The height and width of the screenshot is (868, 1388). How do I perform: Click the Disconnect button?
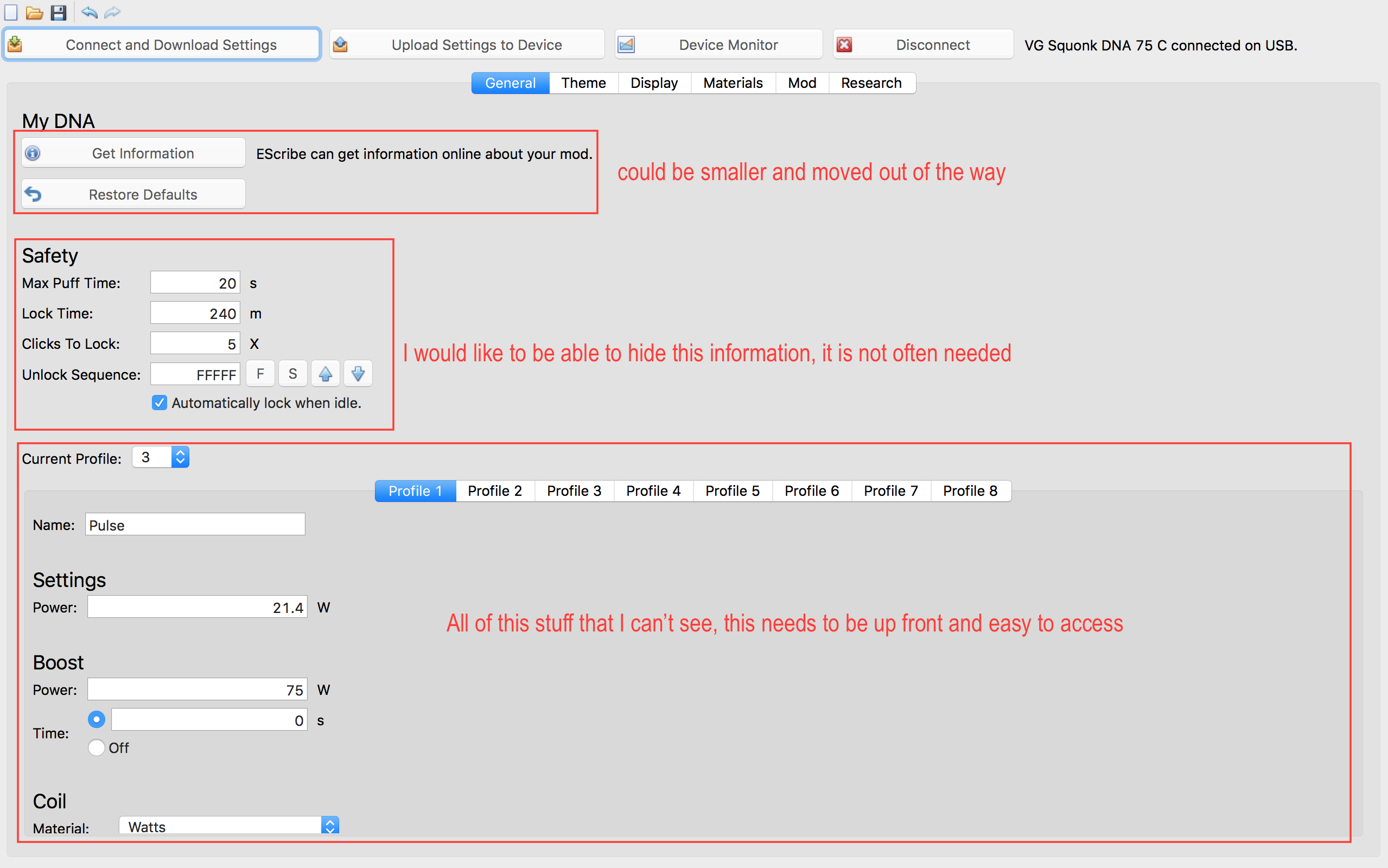point(923,45)
